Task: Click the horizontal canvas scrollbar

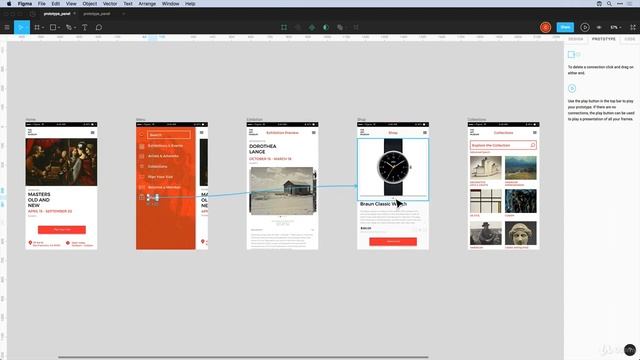Action: (x=243, y=357)
